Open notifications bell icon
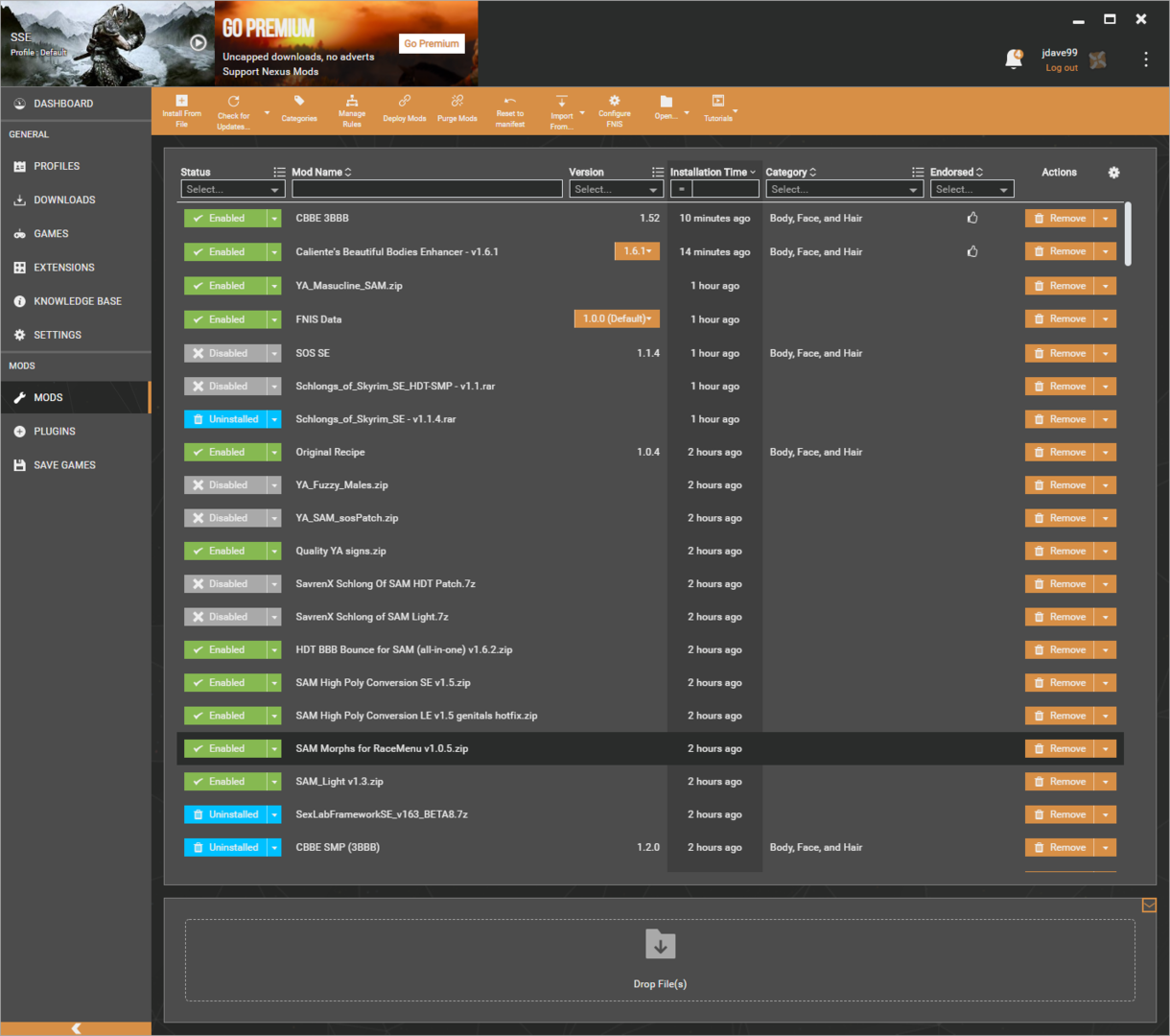The height and width of the screenshot is (1036, 1170). pyautogui.click(x=1014, y=59)
